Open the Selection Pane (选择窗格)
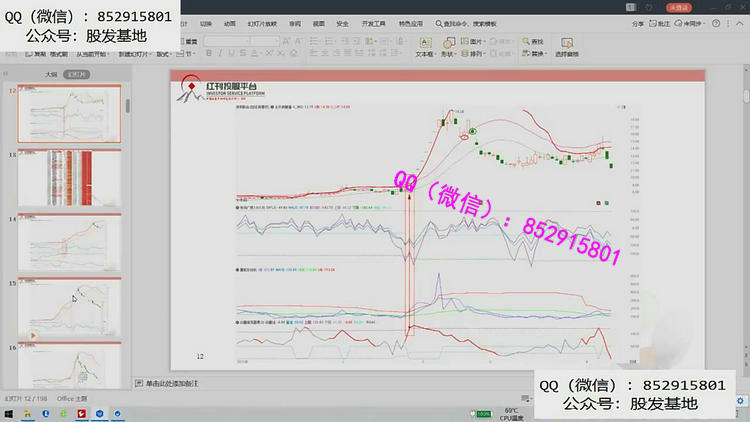This screenshot has height=422, width=750. click(x=567, y=47)
